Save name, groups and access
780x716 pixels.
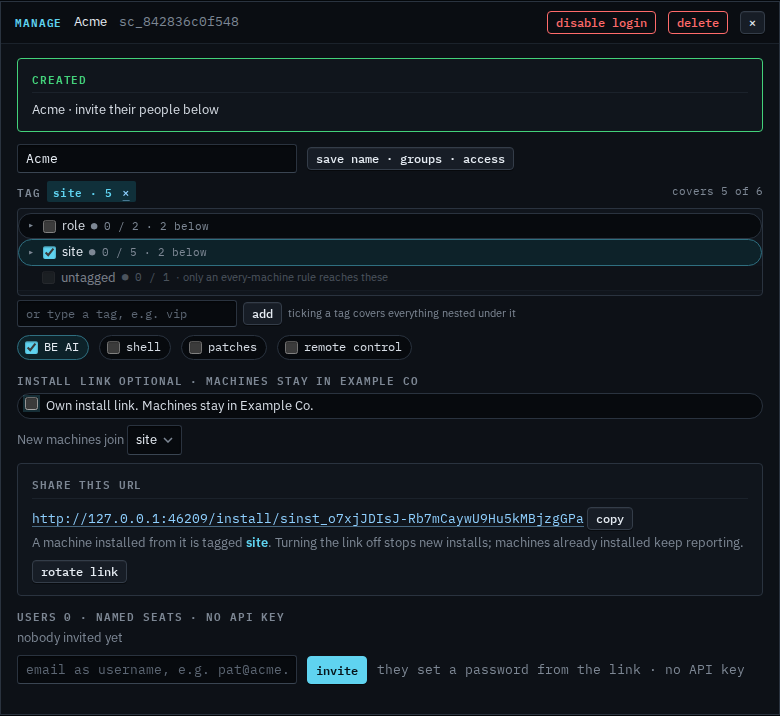(x=410, y=159)
